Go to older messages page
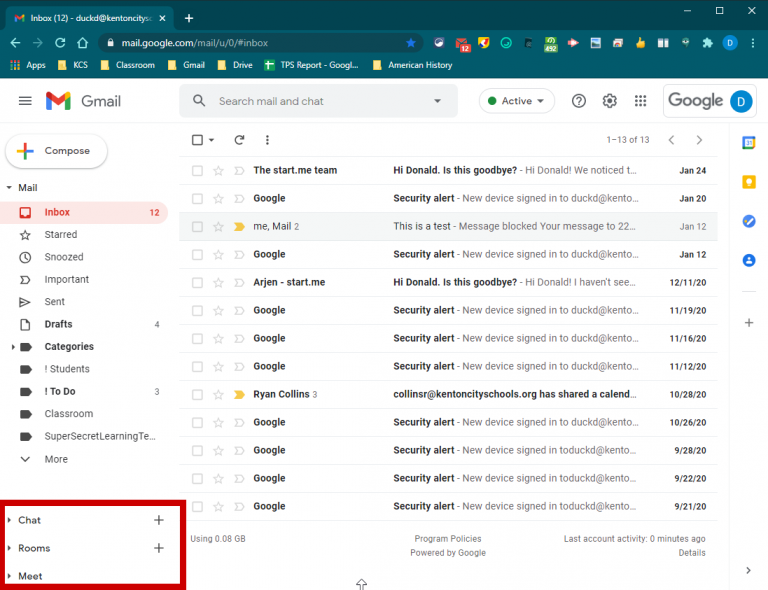 point(699,140)
